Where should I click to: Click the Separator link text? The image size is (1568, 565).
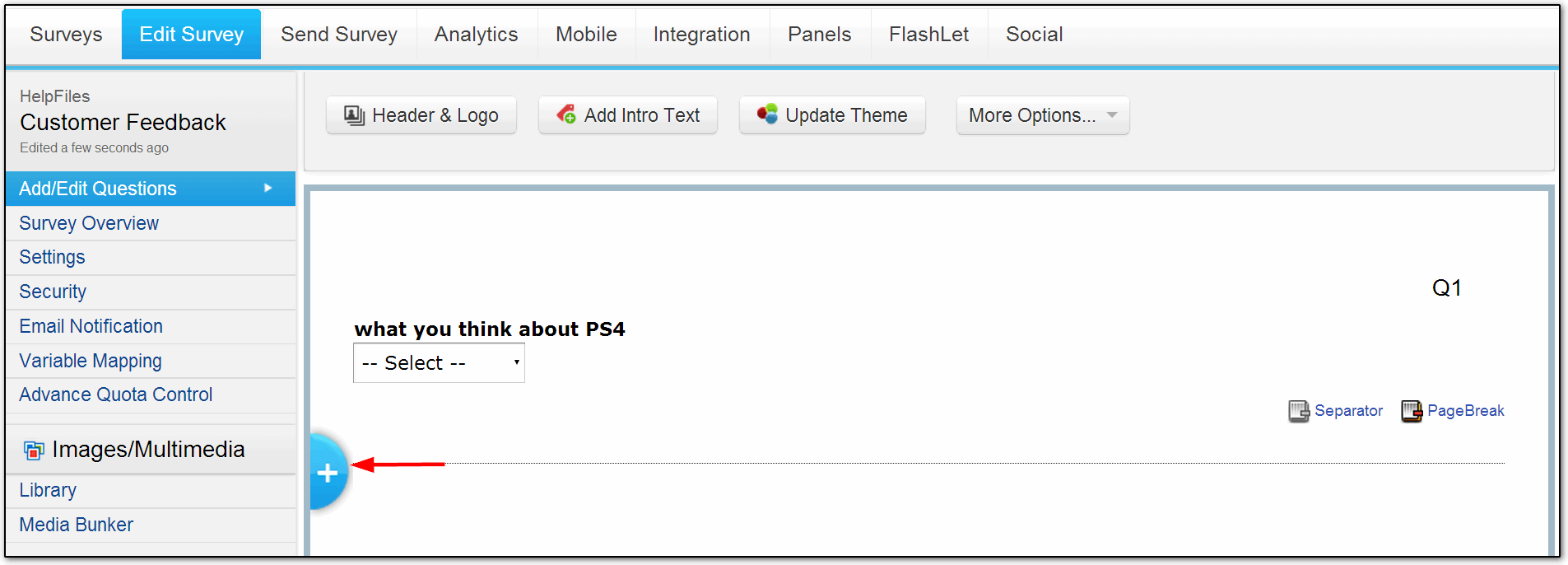(1348, 411)
